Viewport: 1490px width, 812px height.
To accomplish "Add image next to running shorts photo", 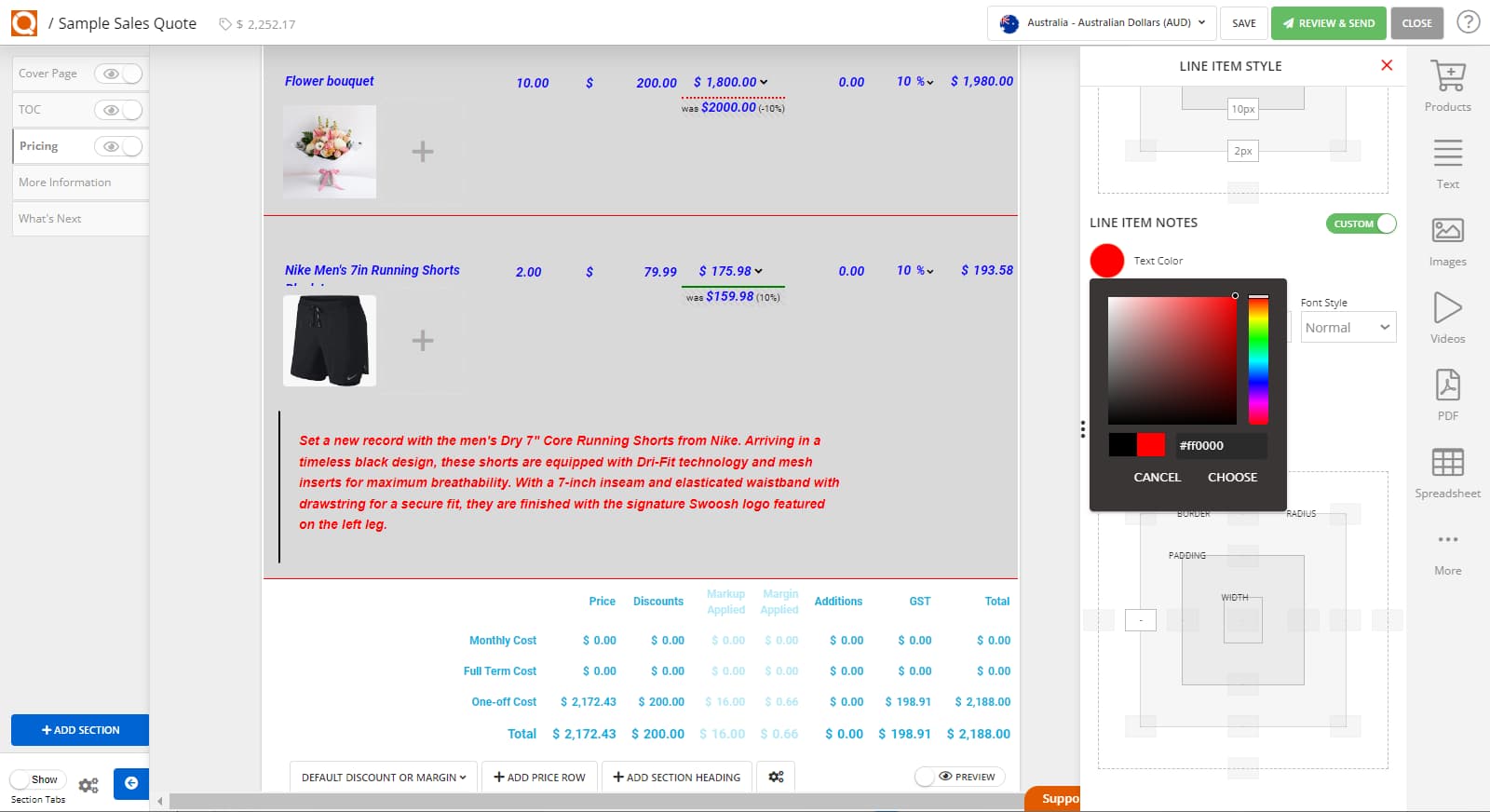I will coord(423,341).
